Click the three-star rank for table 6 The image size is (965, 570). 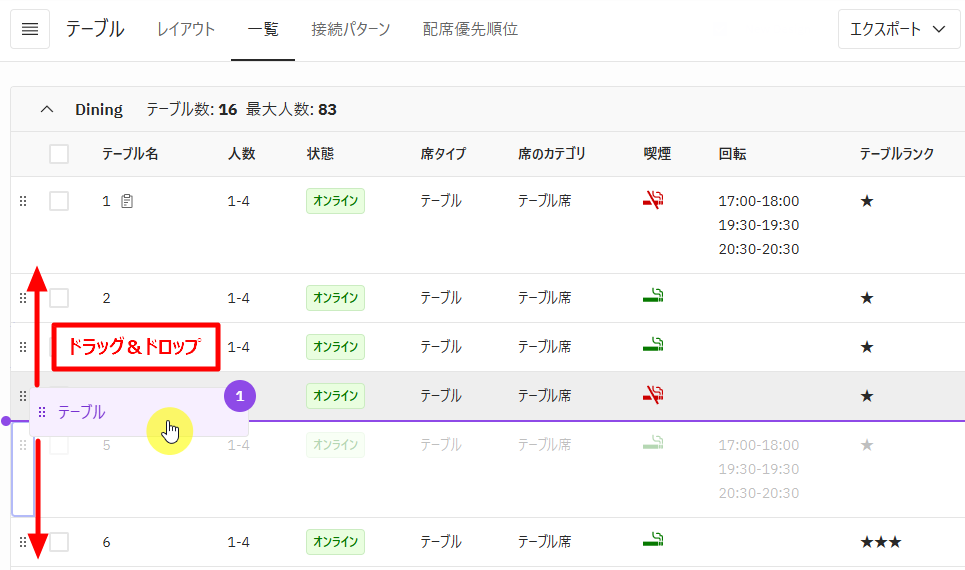[x=880, y=542]
